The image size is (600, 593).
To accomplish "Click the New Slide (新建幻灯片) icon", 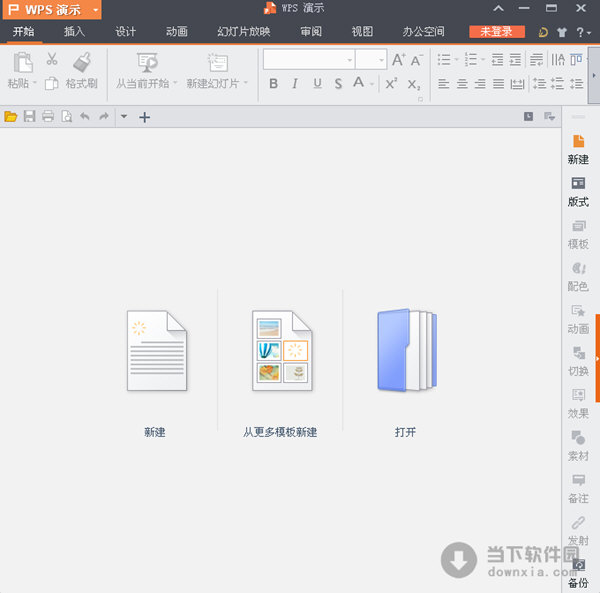I will tap(218, 62).
